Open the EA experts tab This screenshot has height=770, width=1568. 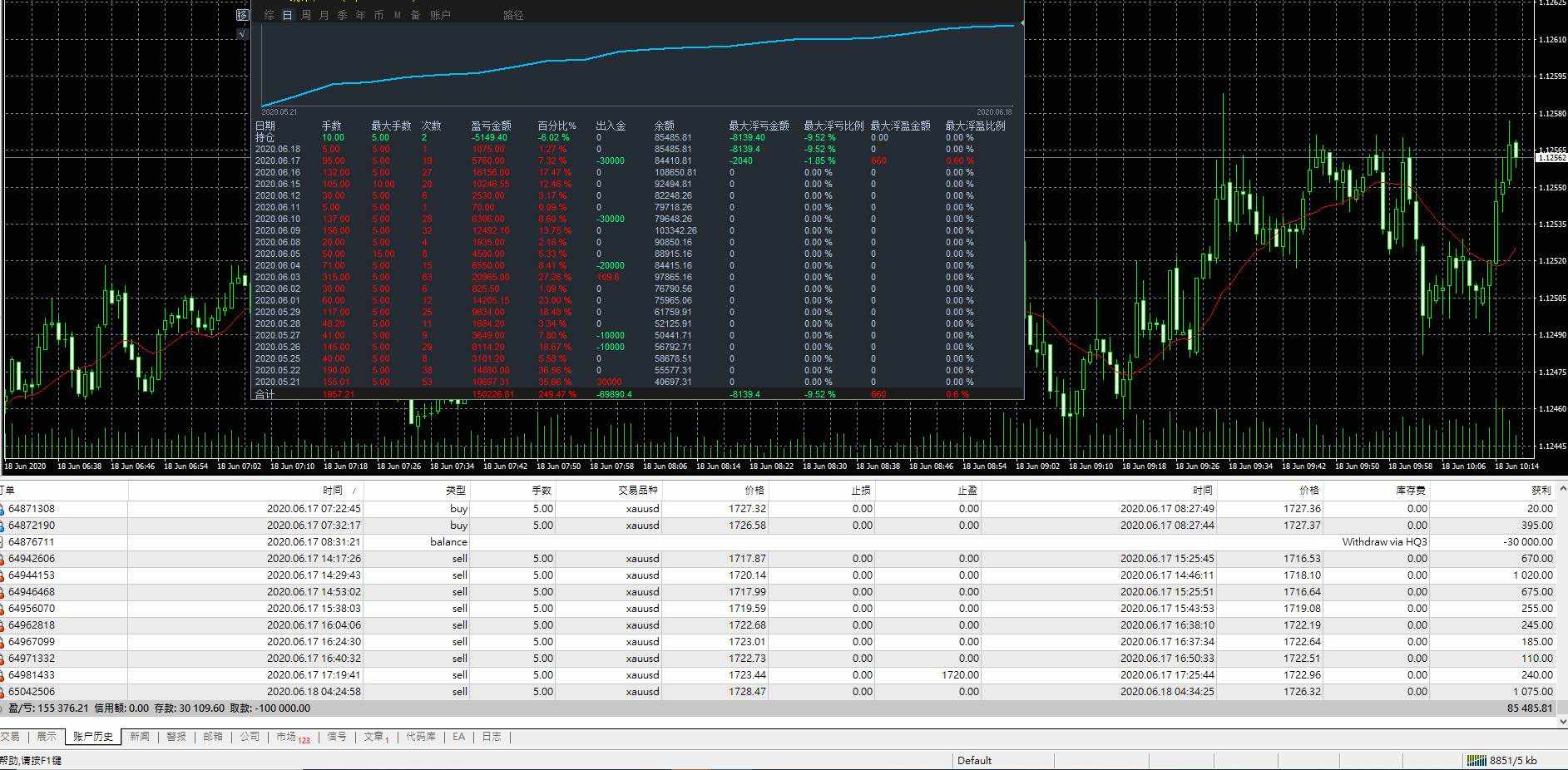coord(458,737)
